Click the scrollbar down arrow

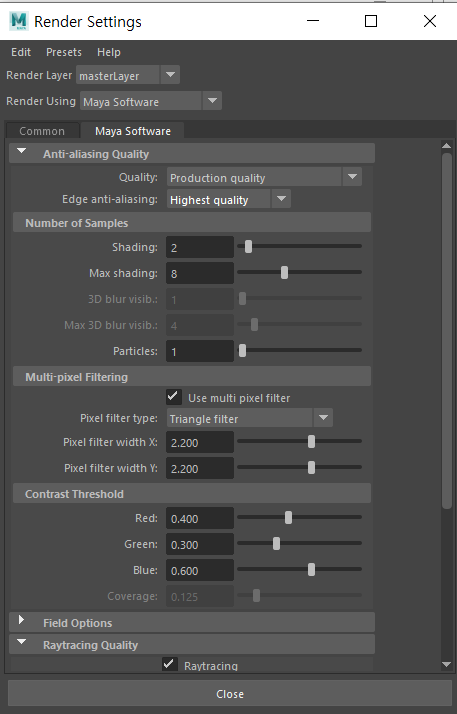pos(446,665)
